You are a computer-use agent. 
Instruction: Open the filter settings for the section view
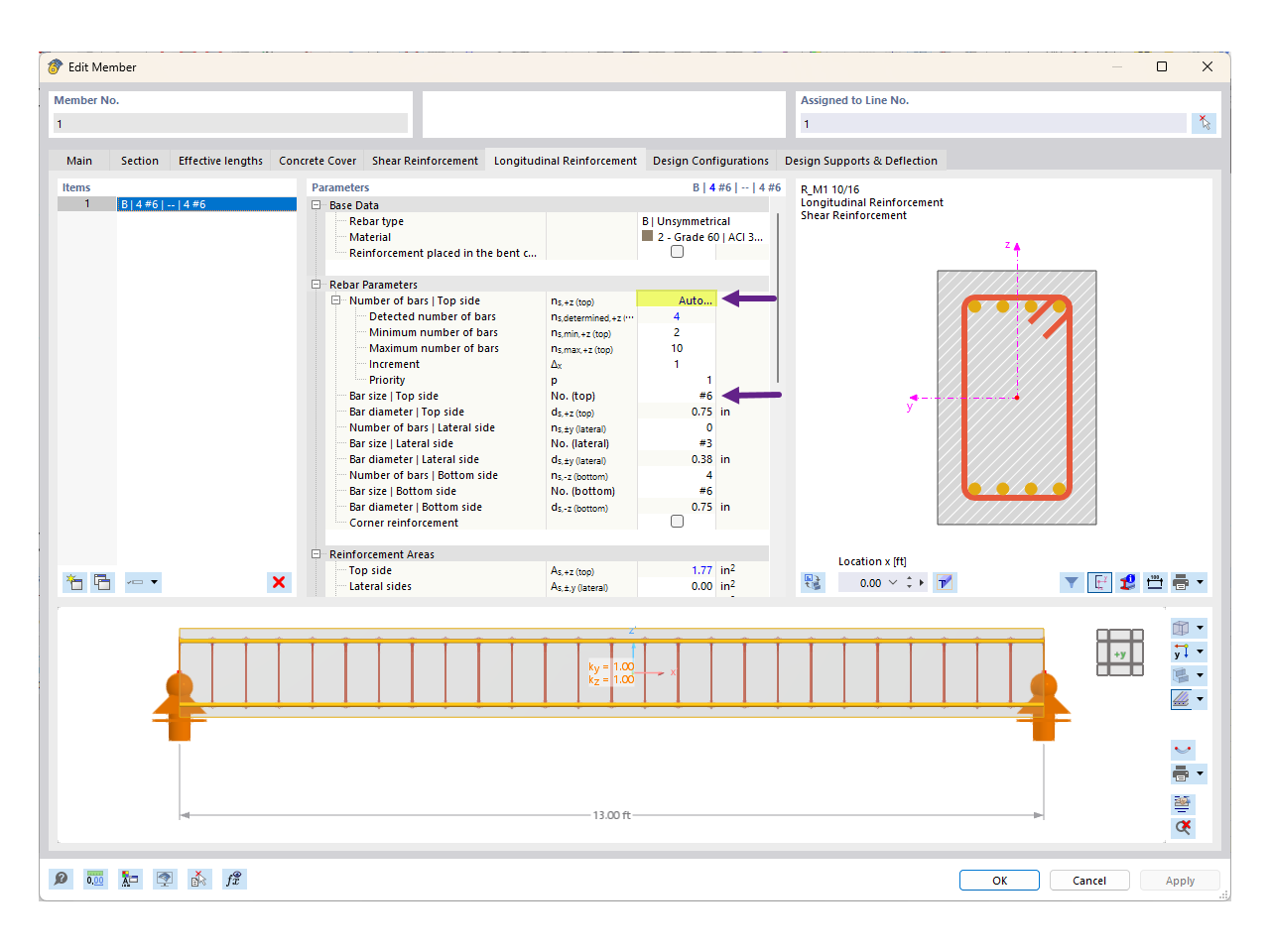(1072, 582)
